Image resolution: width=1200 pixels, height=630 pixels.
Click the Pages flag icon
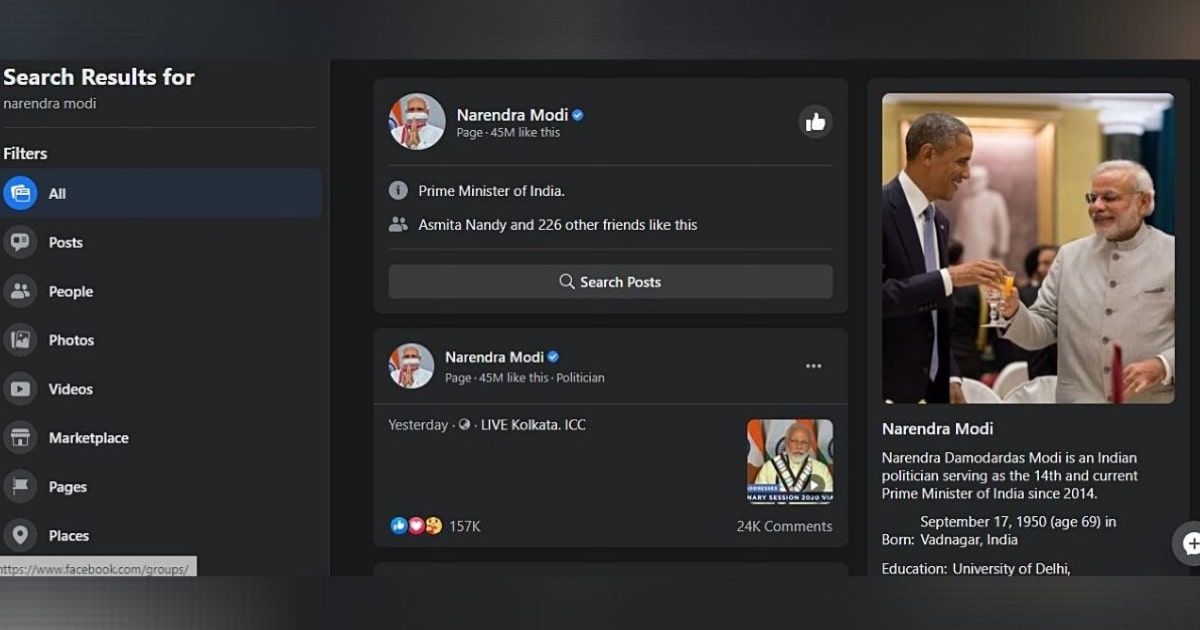tap(20, 487)
